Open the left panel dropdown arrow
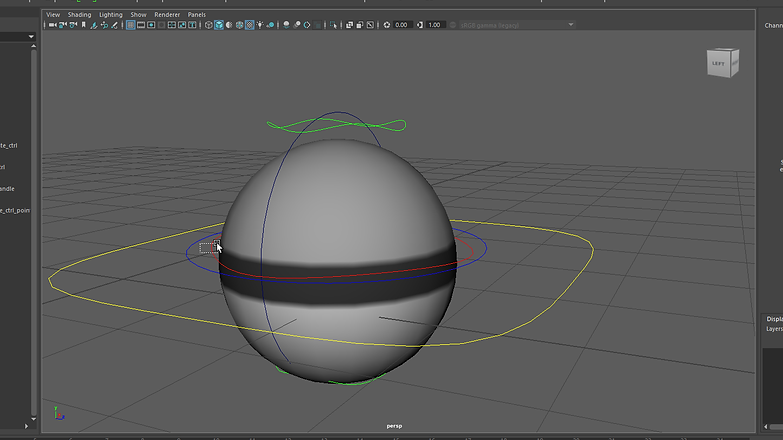This screenshot has width=783, height=440. coord(31,36)
